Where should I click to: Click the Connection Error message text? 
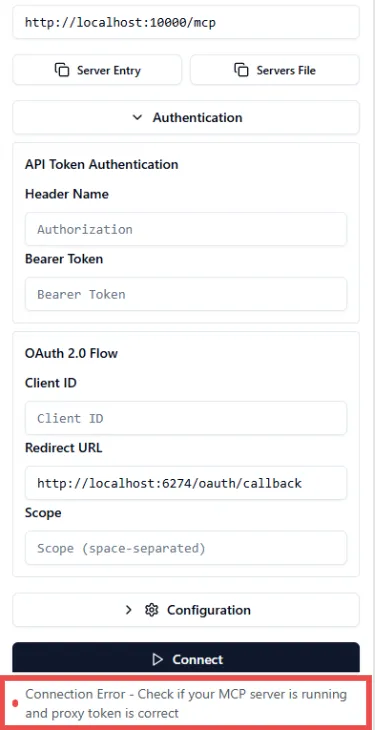(186, 703)
